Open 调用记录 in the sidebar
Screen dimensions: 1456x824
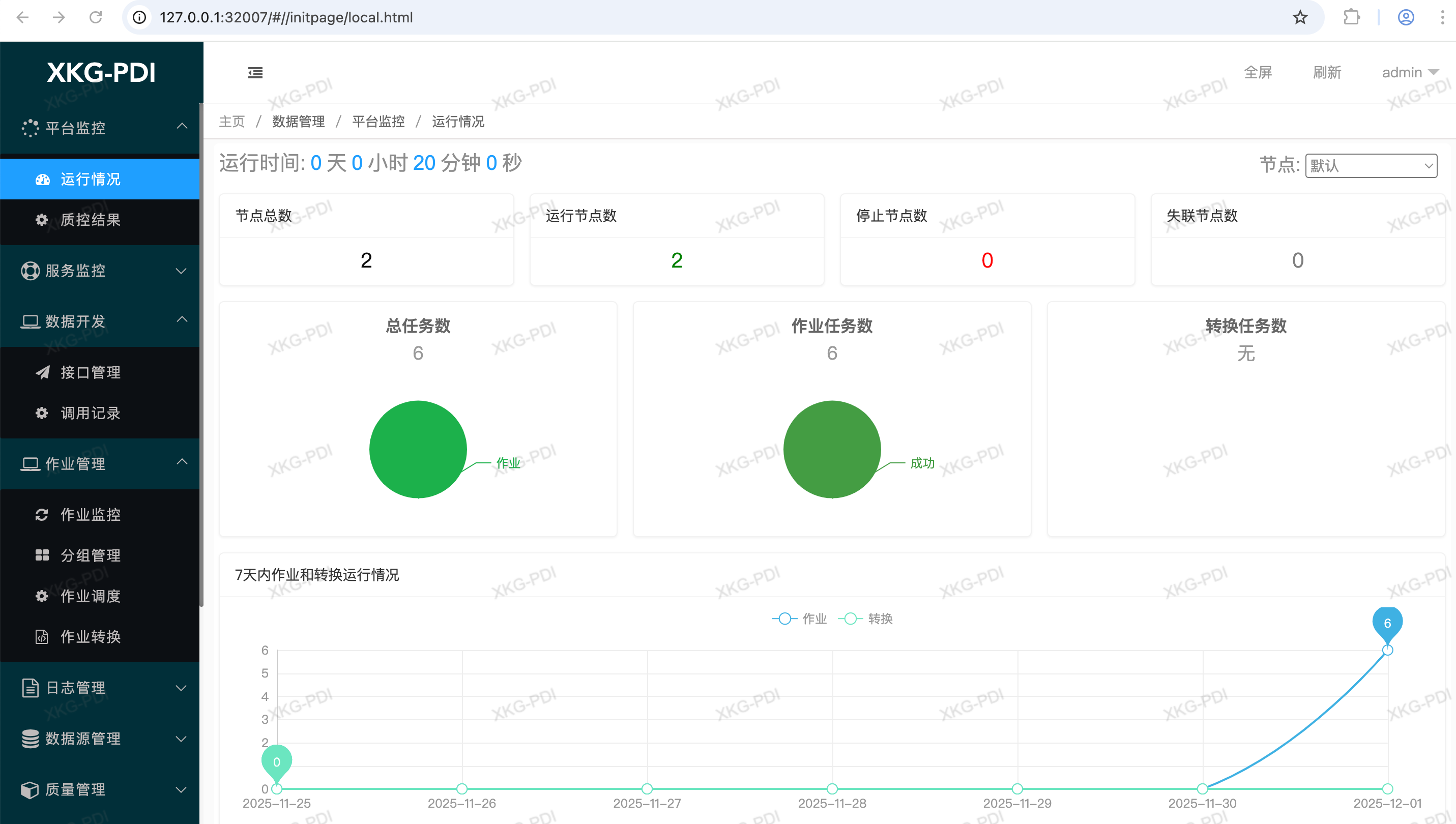point(91,413)
